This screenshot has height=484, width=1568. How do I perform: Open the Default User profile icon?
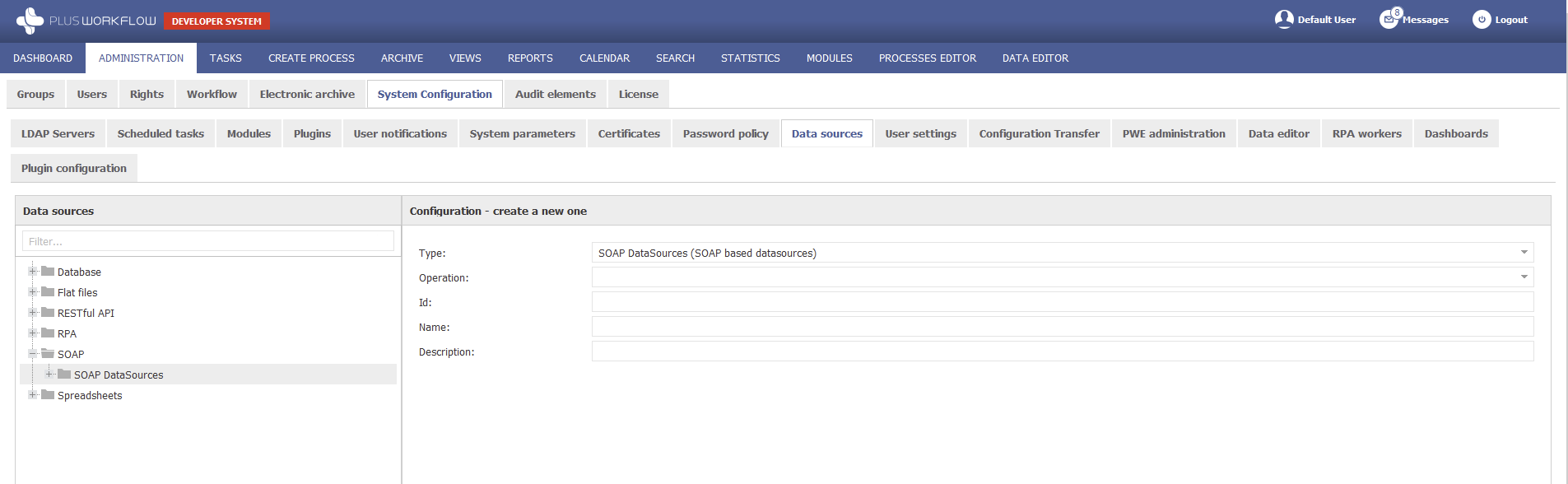1284,19
